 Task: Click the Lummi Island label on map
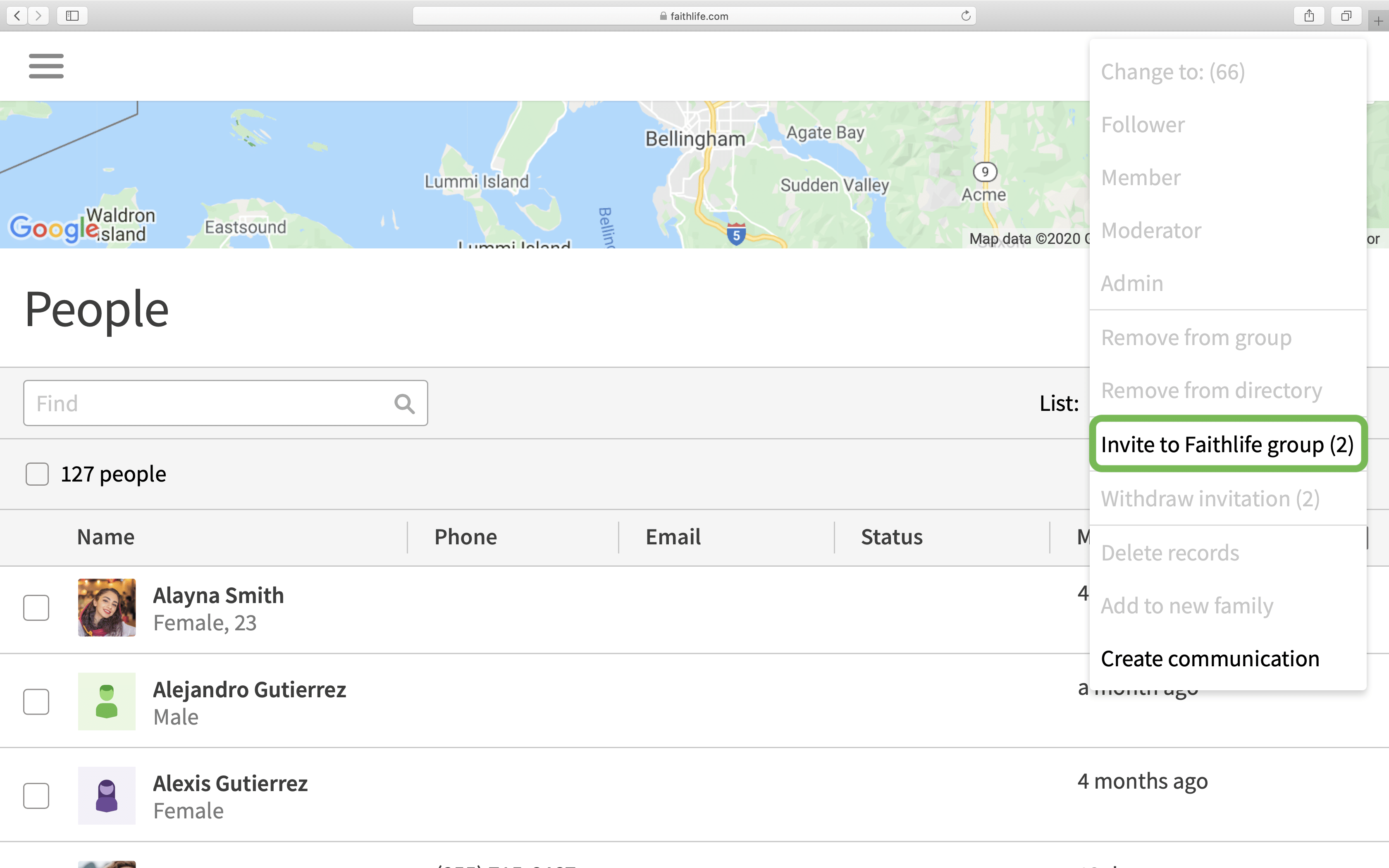pos(476,181)
